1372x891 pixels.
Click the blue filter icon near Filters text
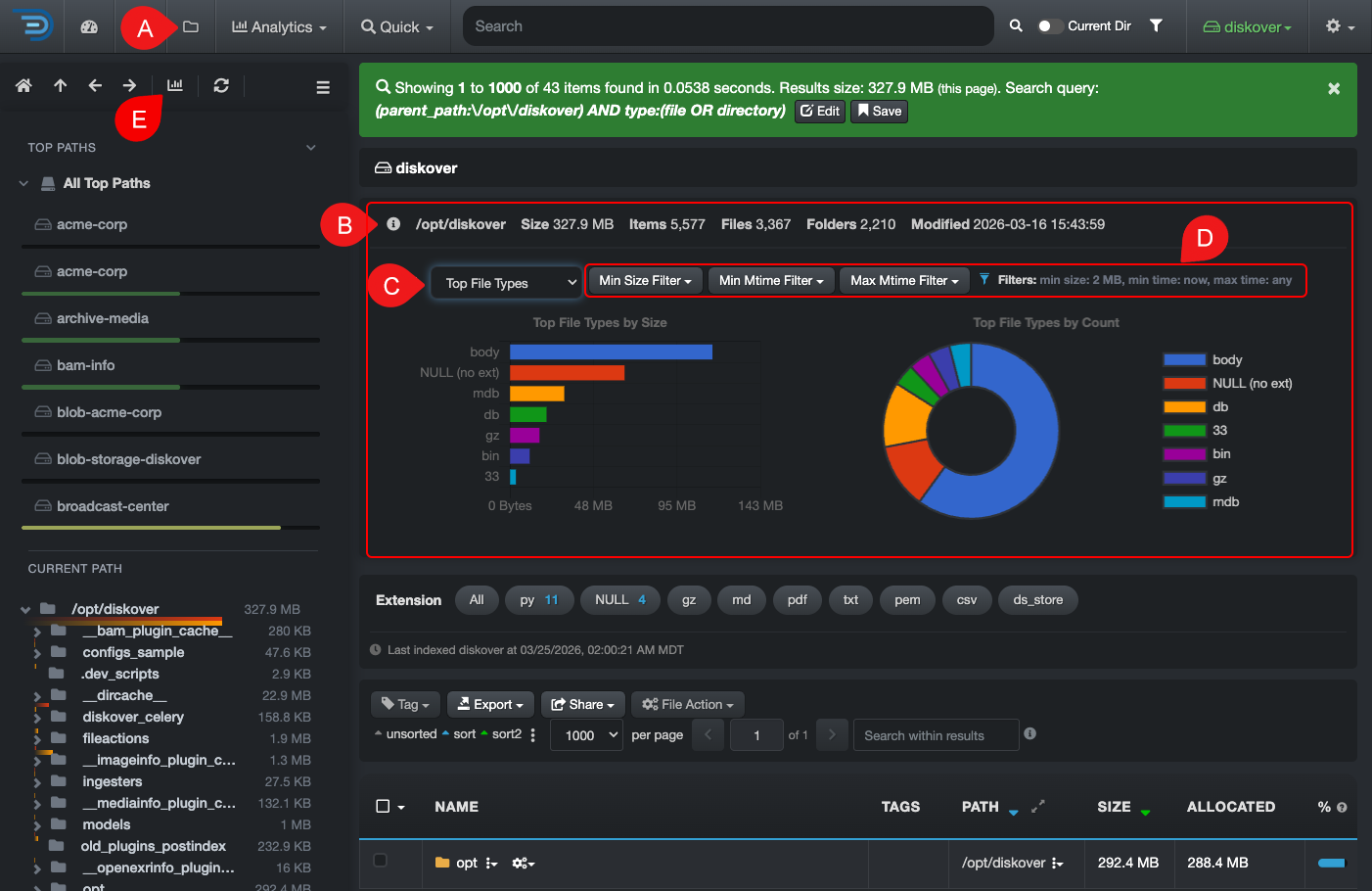coord(984,279)
